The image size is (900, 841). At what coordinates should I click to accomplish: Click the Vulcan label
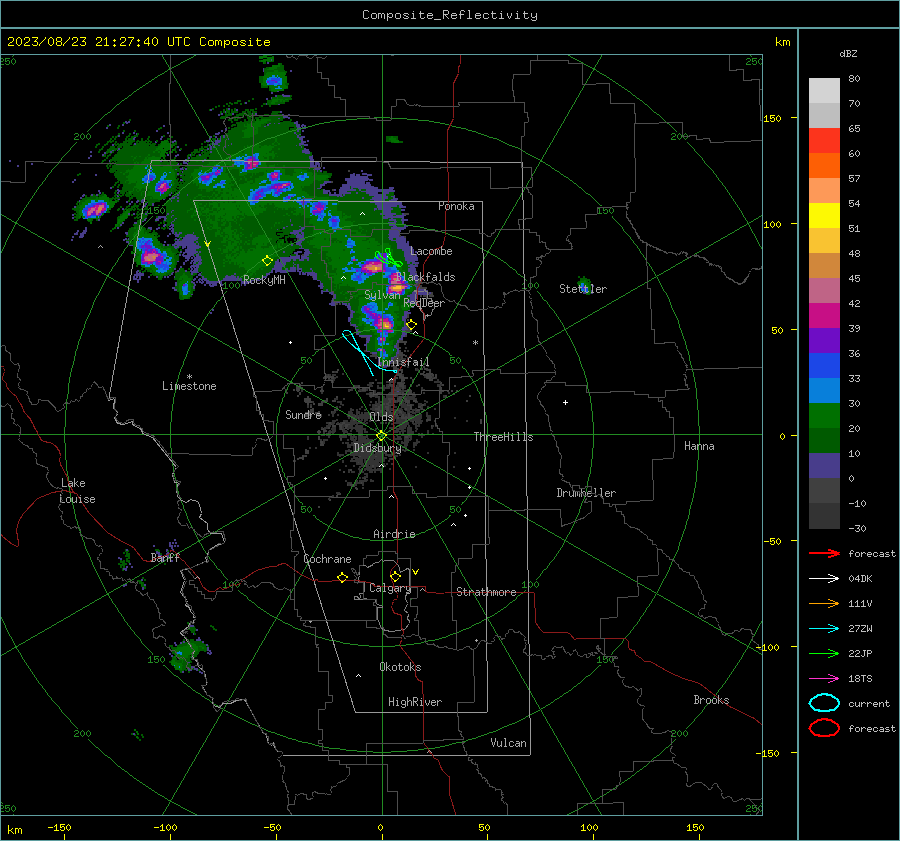[x=508, y=743]
